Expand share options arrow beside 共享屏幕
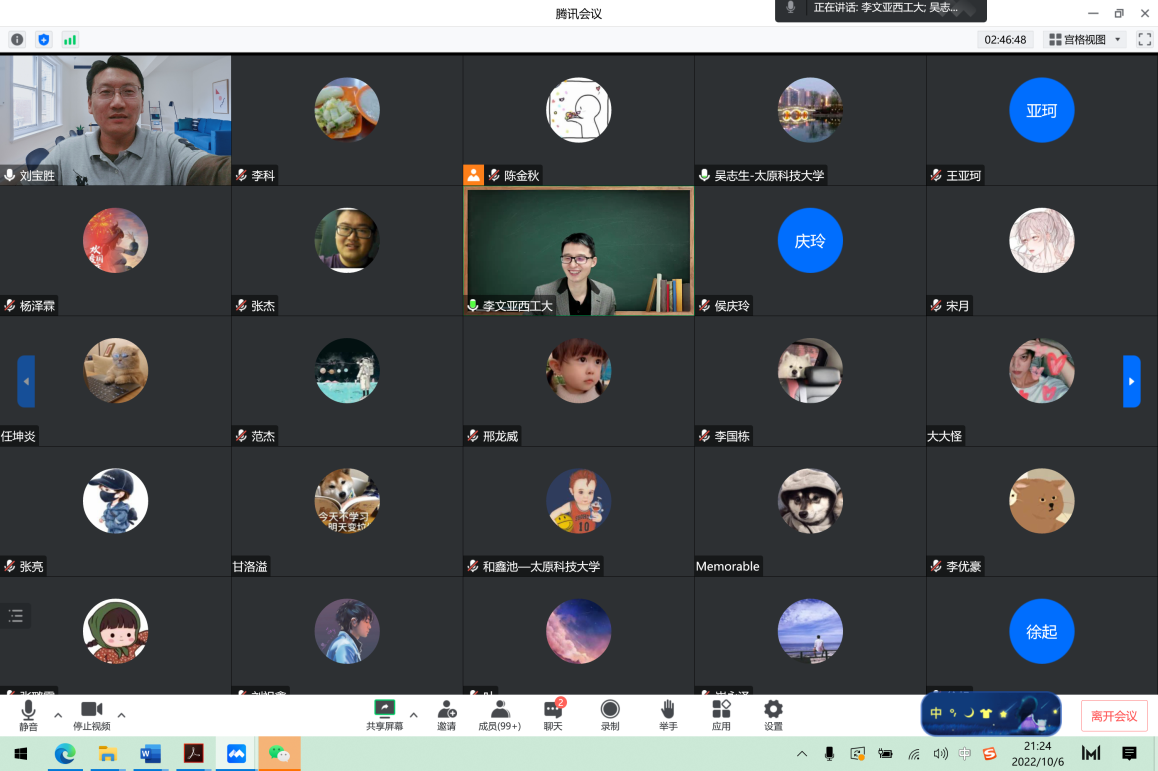This screenshot has height=771, width=1158. point(414,715)
